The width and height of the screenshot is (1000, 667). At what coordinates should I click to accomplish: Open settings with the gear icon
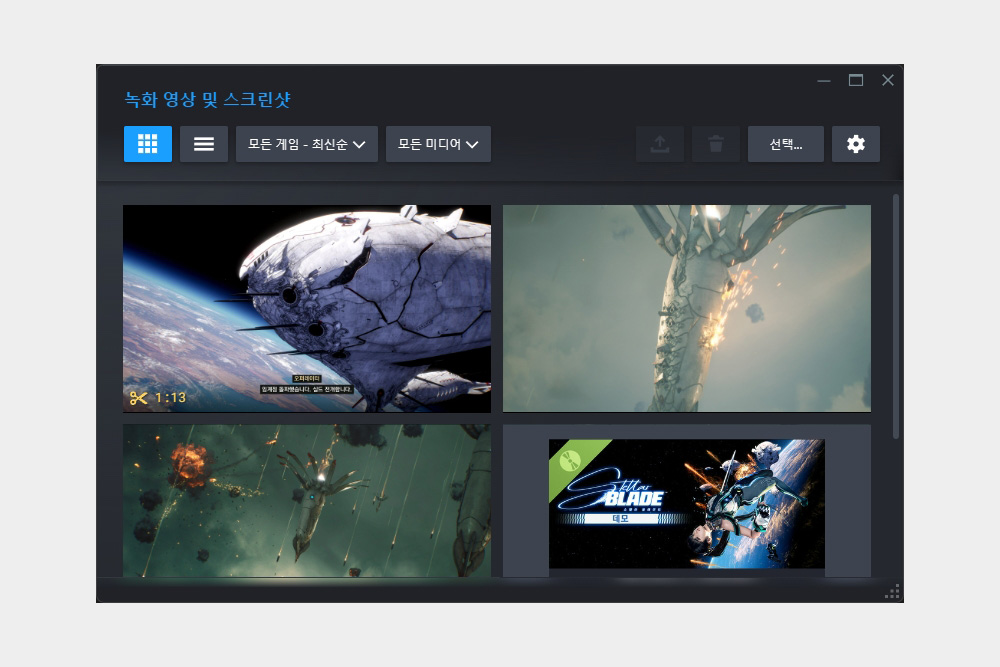coord(856,144)
